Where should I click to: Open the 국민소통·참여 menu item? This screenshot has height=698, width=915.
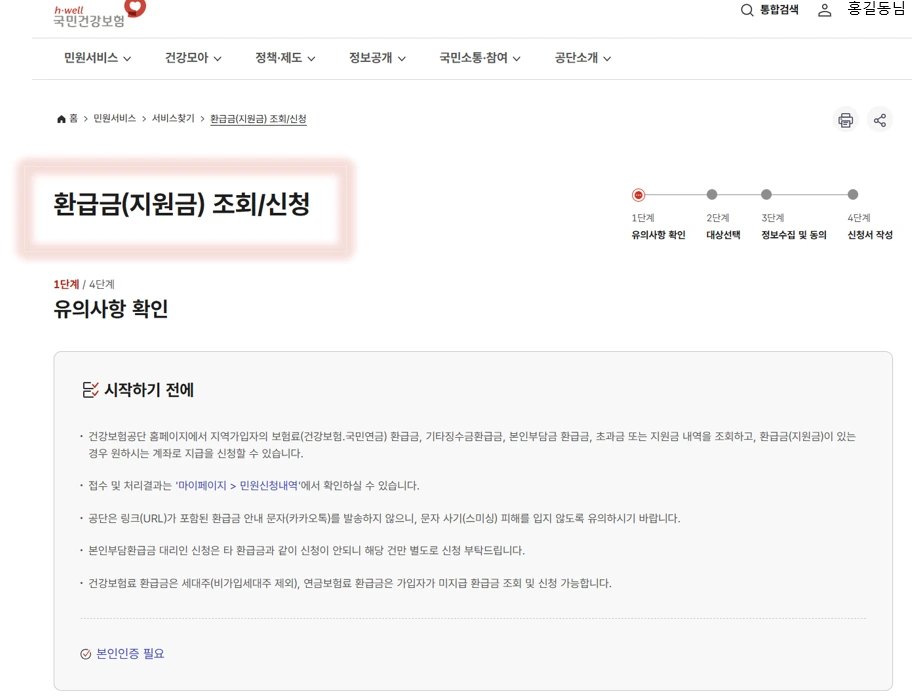(475, 58)
